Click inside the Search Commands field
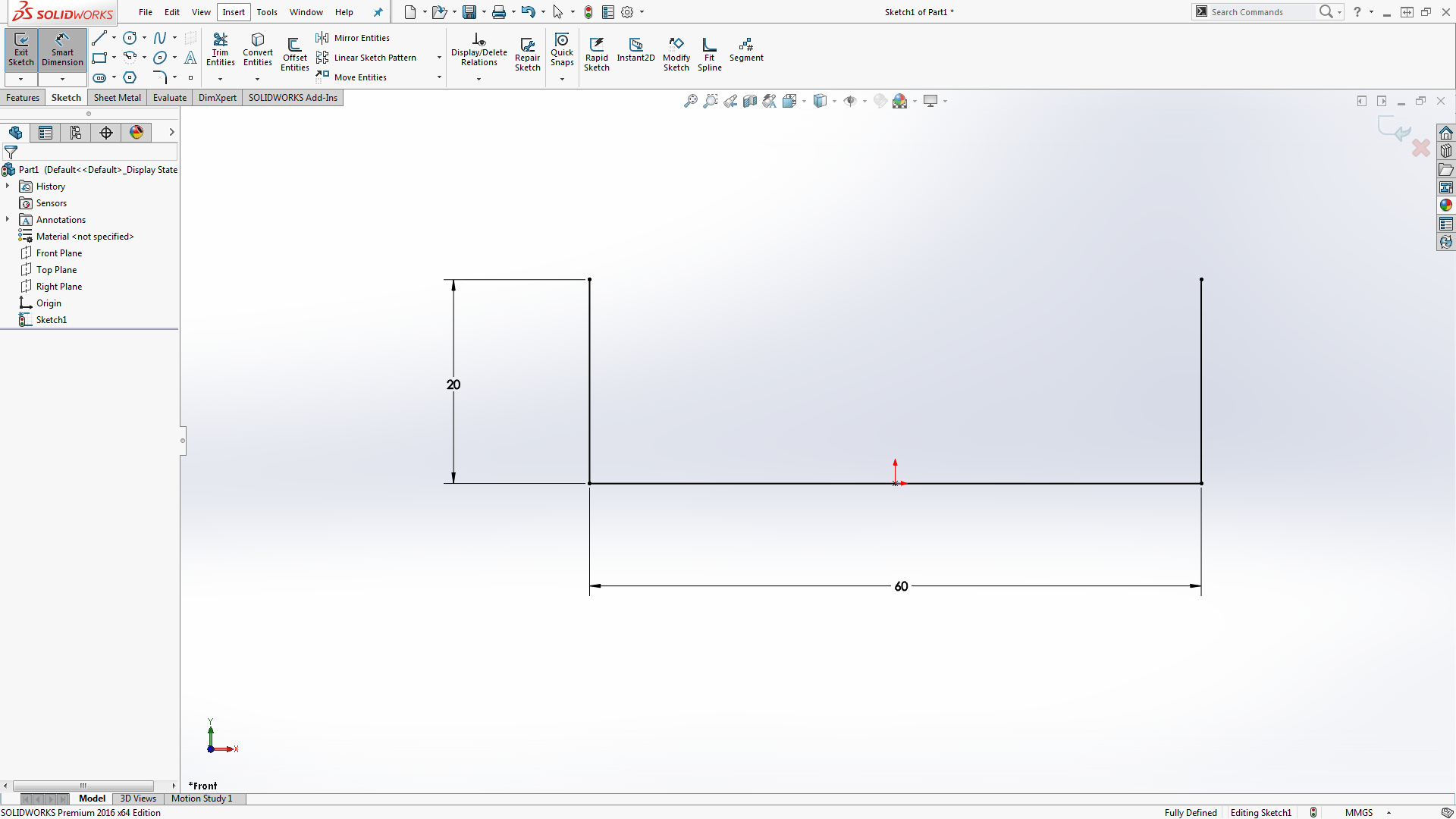 tap(1259, 12)
